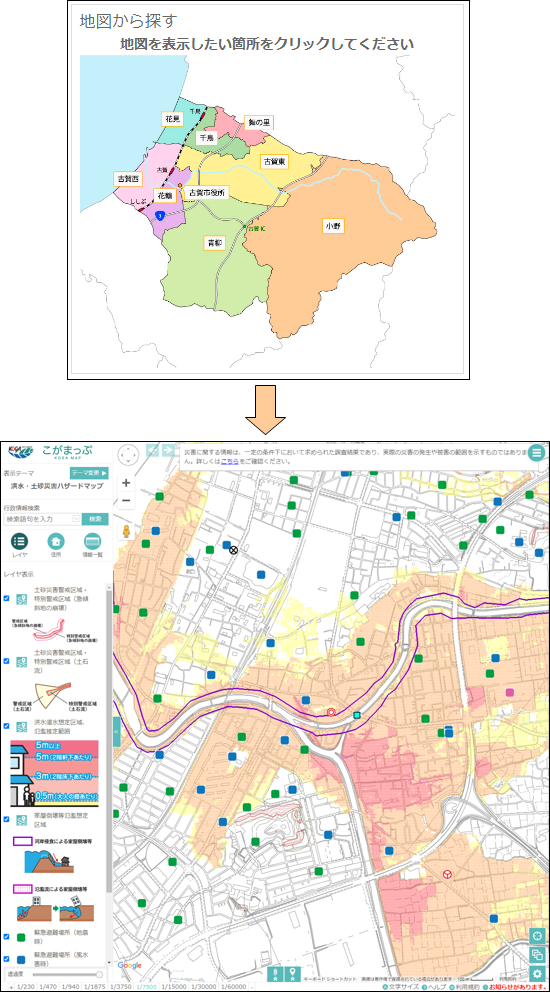Select the 小野 area on the overview map

point(334,225)
